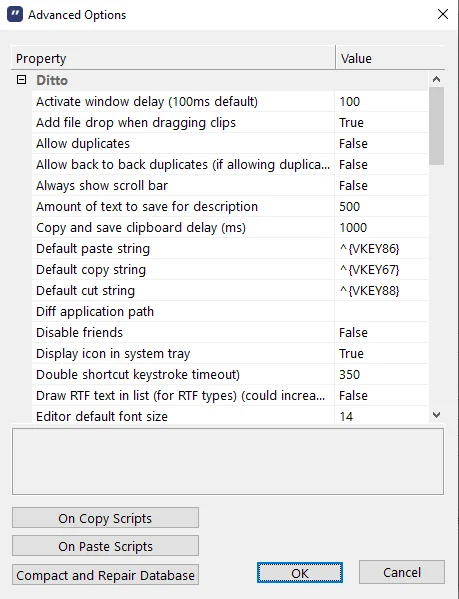
Task: Select 'Display icon in system tray' property
Action: click(183, 354)
